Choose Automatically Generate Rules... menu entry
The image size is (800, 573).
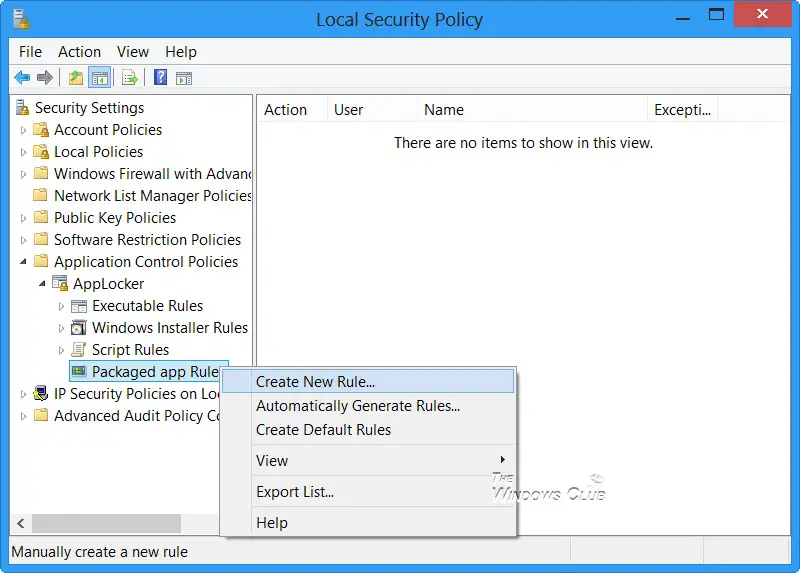pyautogui.click(x=367, y=406)
